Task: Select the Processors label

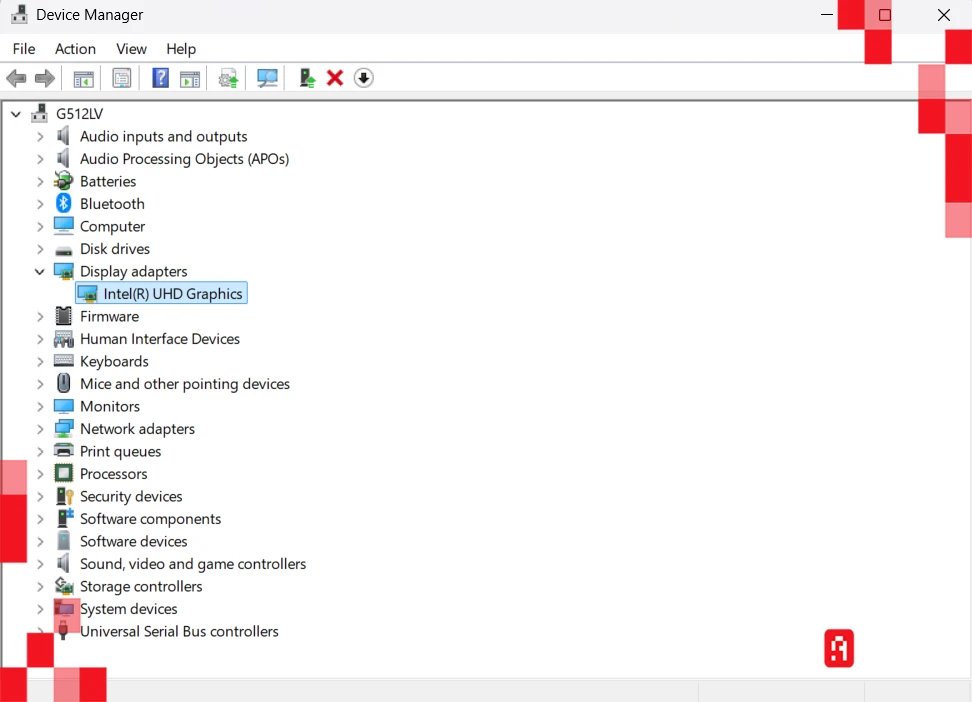Action: pyautogui.click(x=113, y=474)
